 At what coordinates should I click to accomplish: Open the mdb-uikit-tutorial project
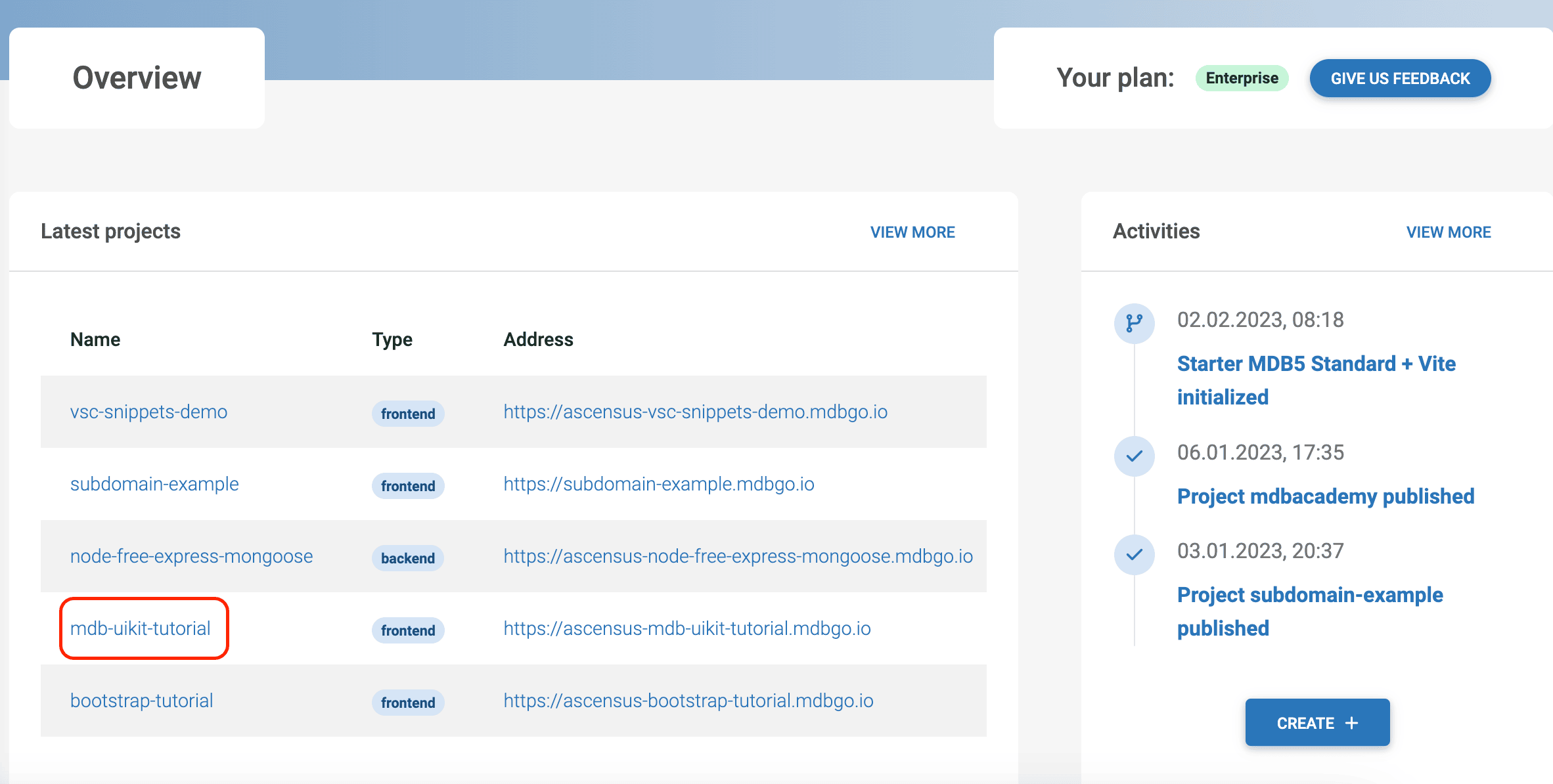[x=141, y=628]
